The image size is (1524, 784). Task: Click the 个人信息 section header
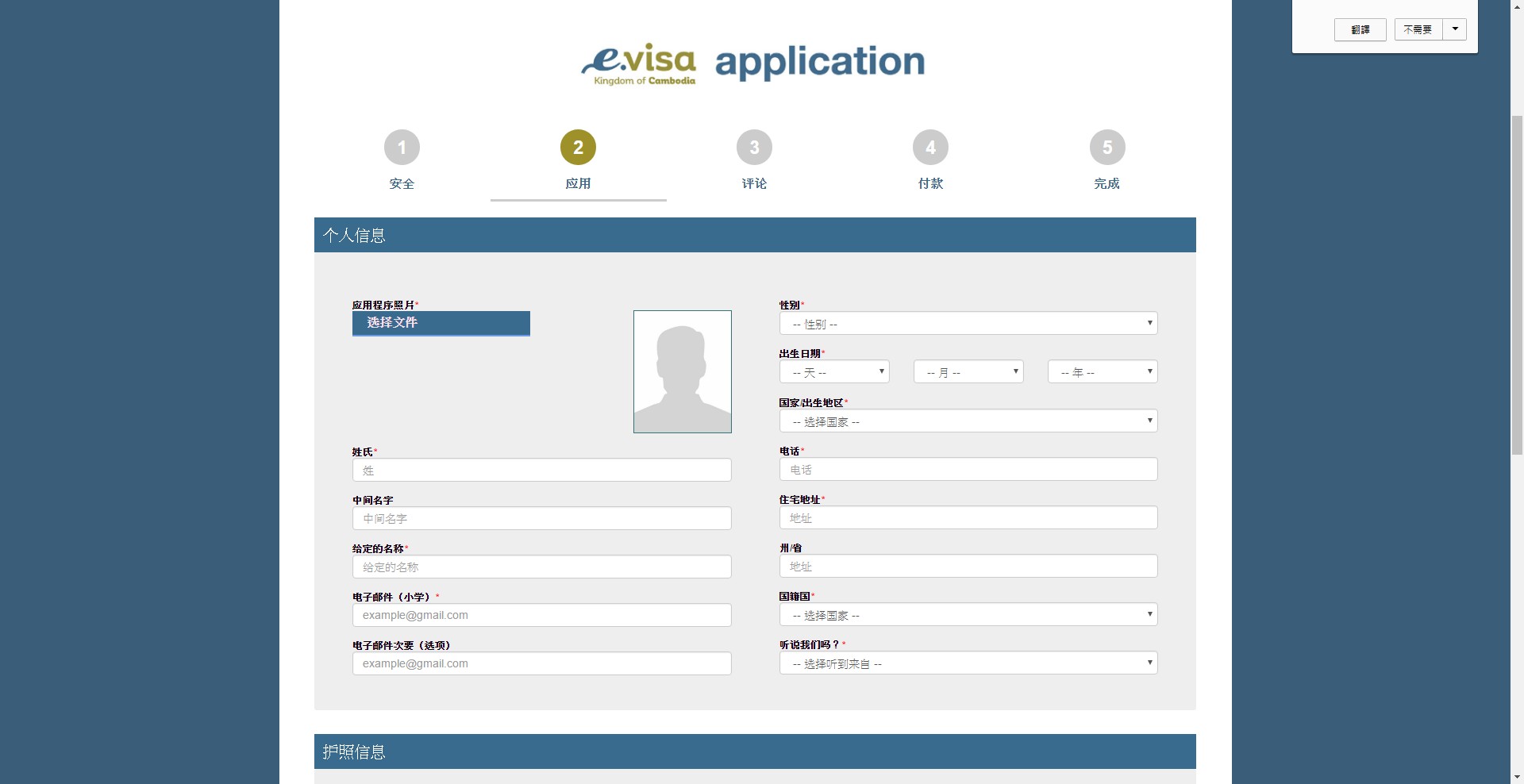coord(755,235)
